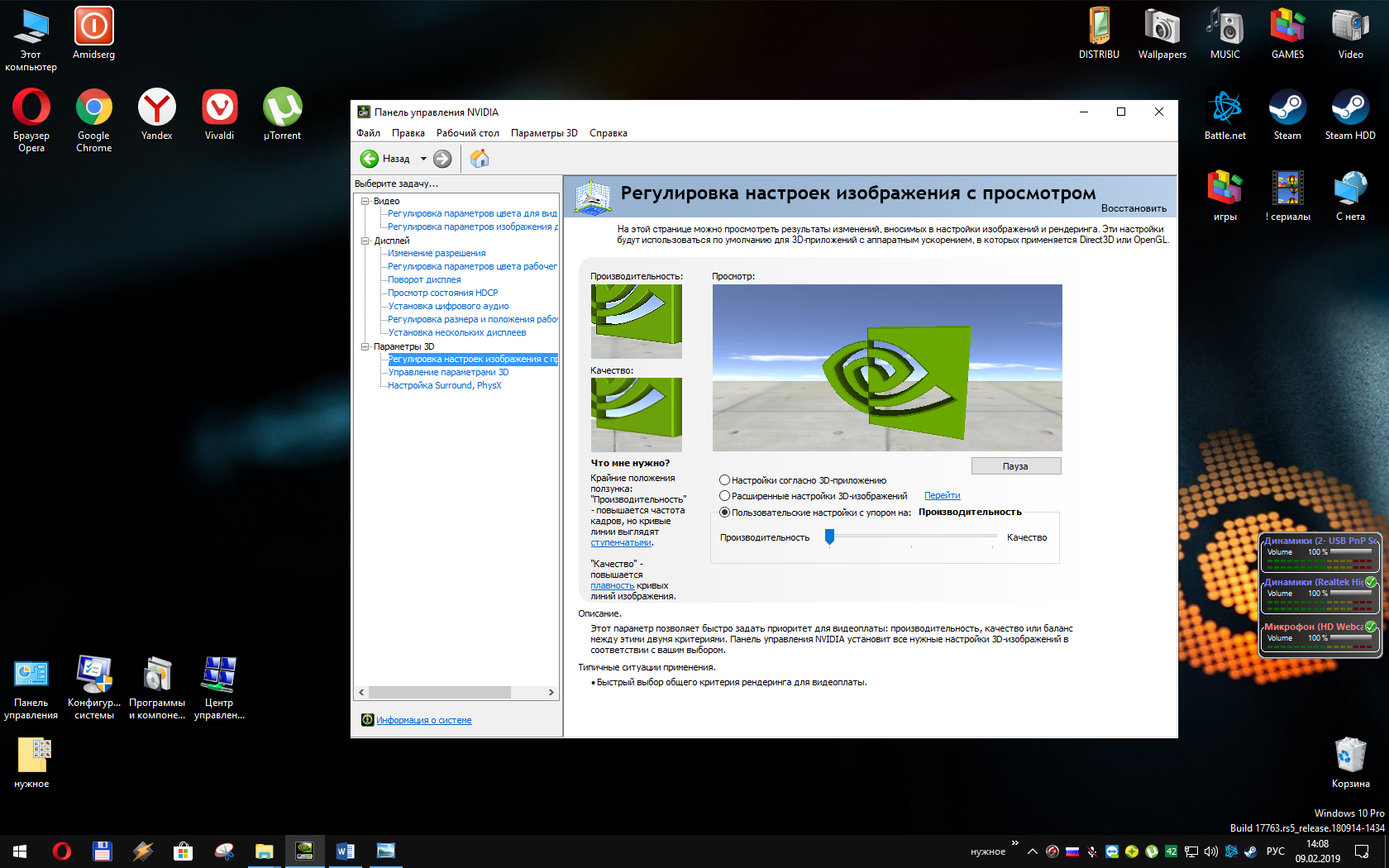The width and height of the screenshot is (1389, 868).
Task: Open the MUSIC desktop folder
Action: [x=1225, y=33]
